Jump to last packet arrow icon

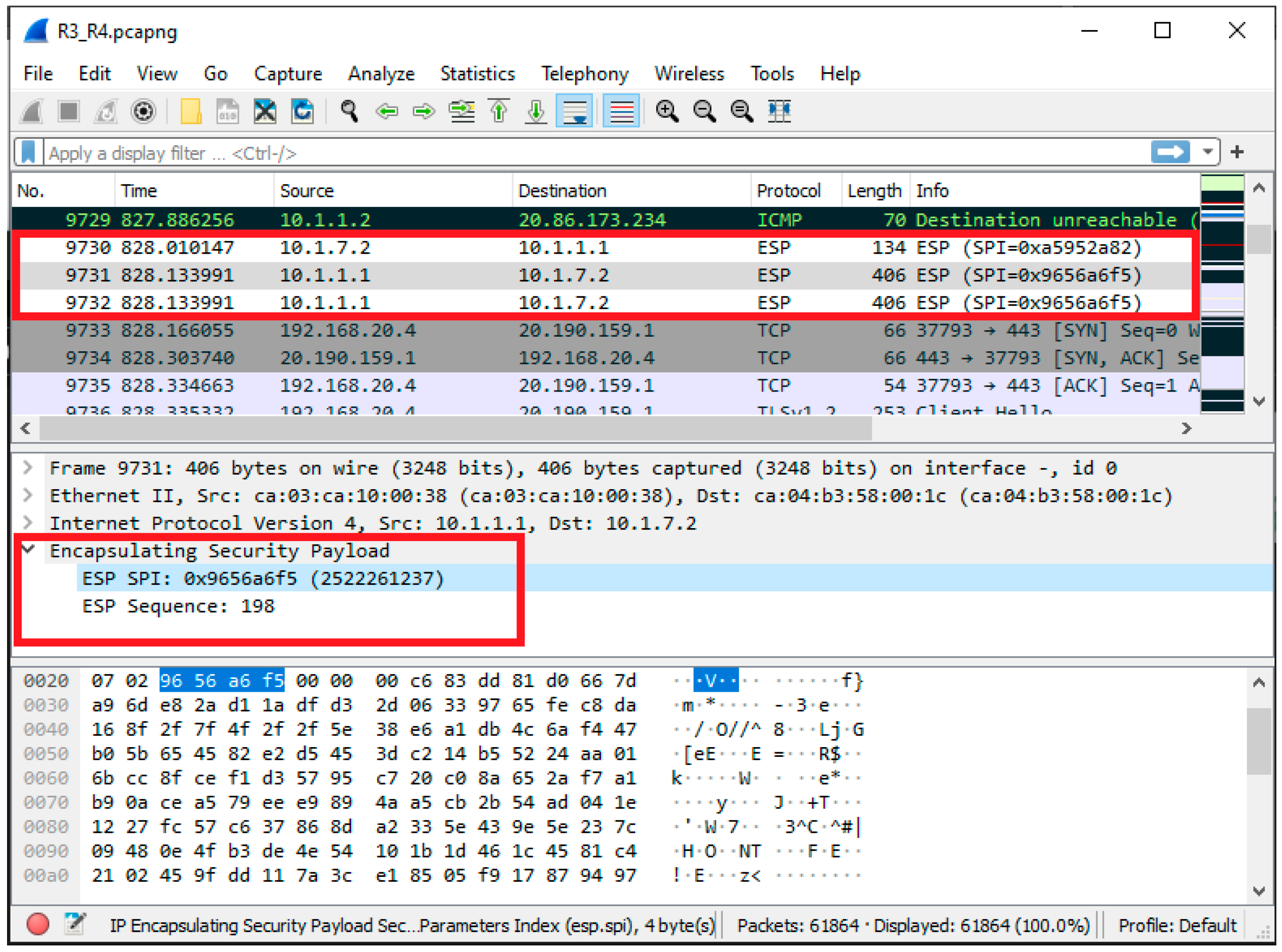pos(536,111)
